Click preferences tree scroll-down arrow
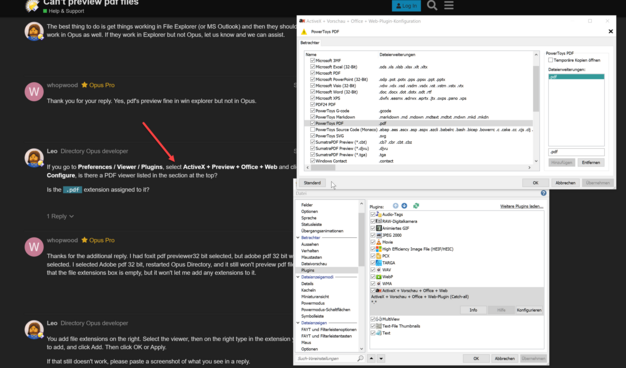Image resolution: width=626 pixels, height=368 pixels. [361, 349]
